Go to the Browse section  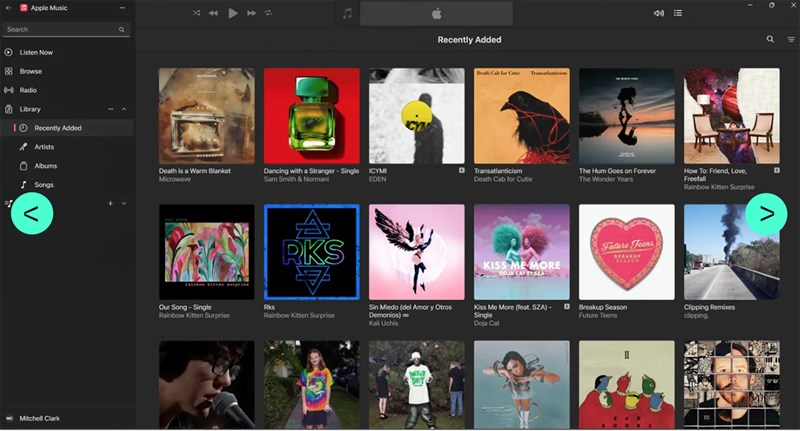31,71
